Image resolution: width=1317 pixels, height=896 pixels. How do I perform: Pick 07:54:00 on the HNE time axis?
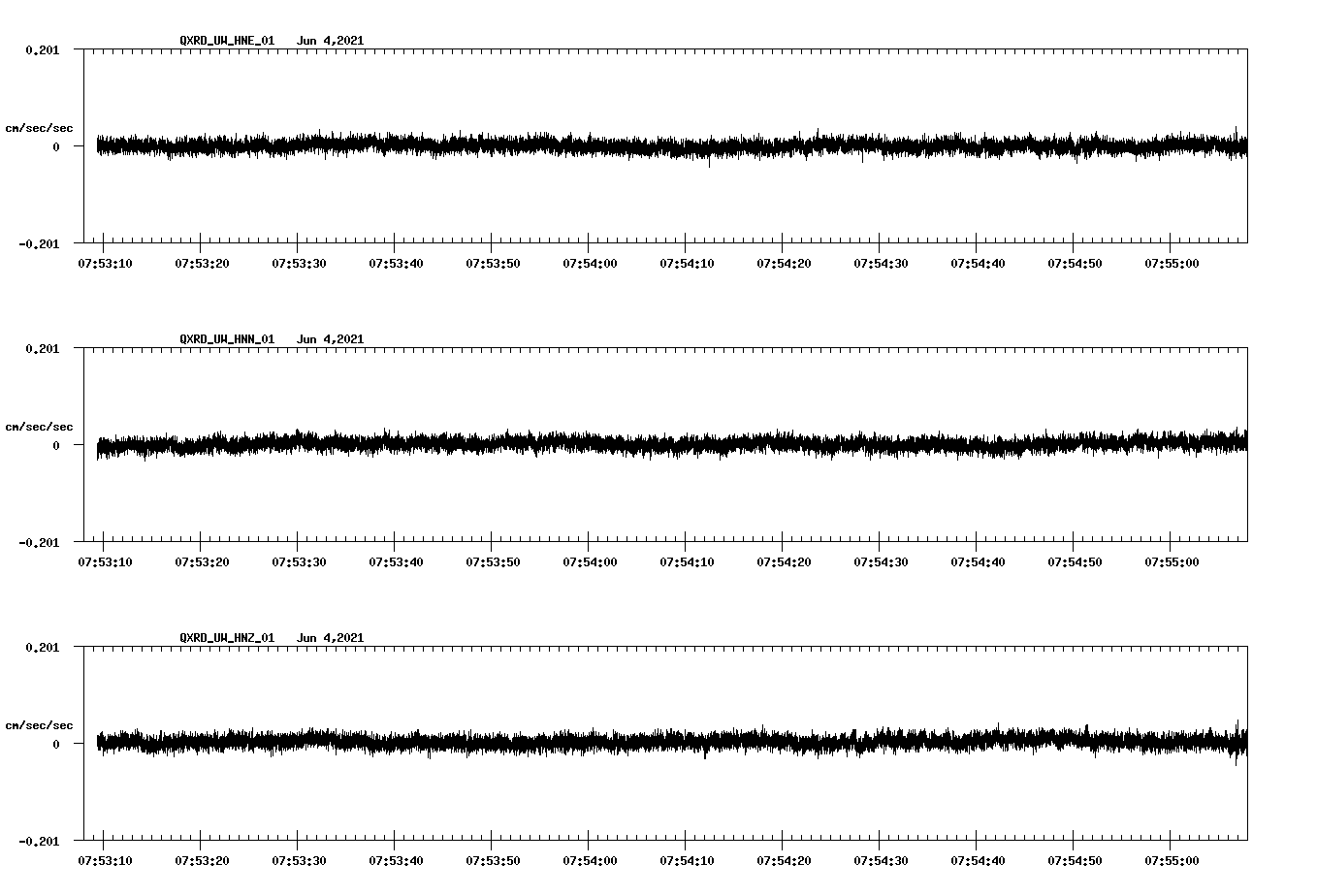point(590,263)
